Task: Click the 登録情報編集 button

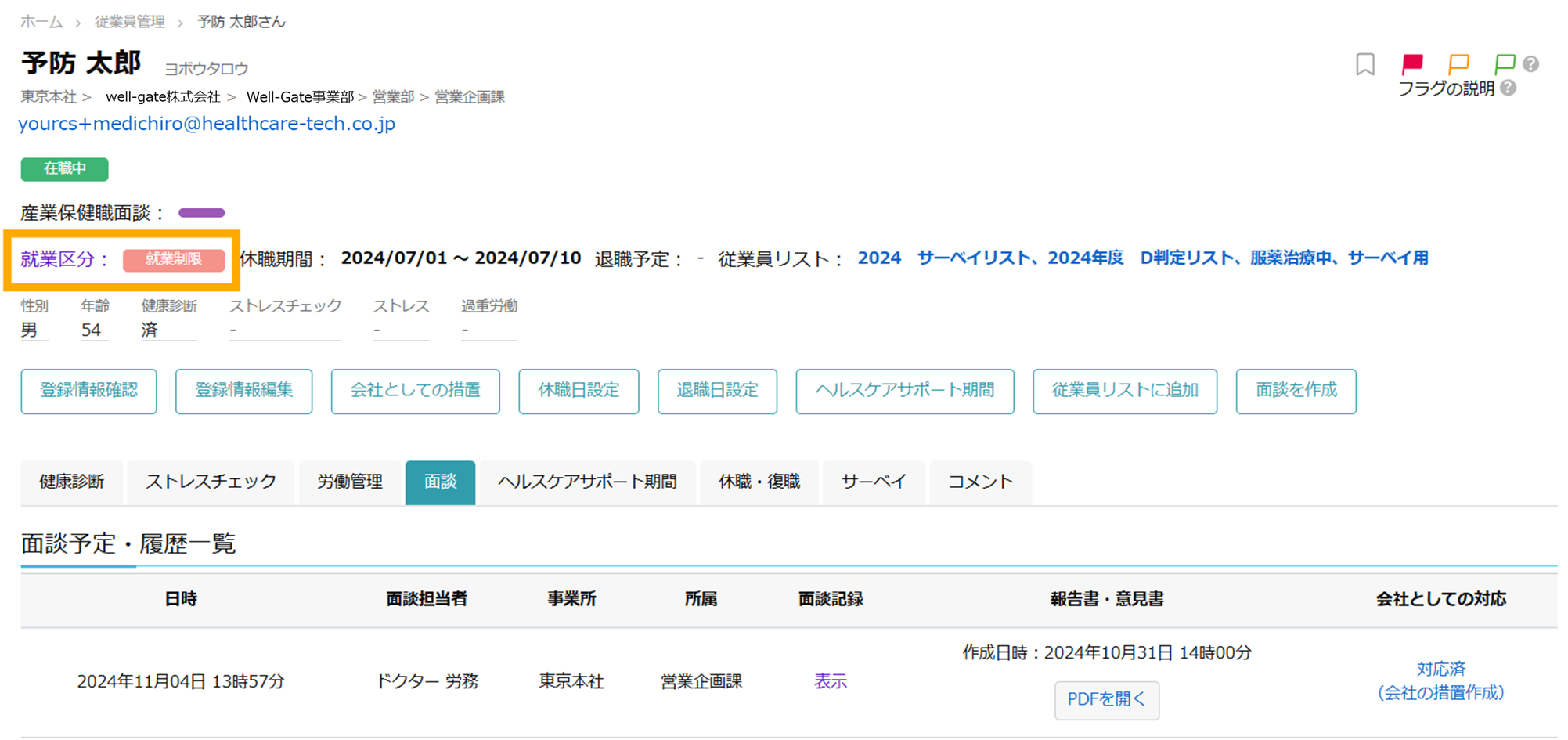Action: pyautogui.click(x=244, y=391)
